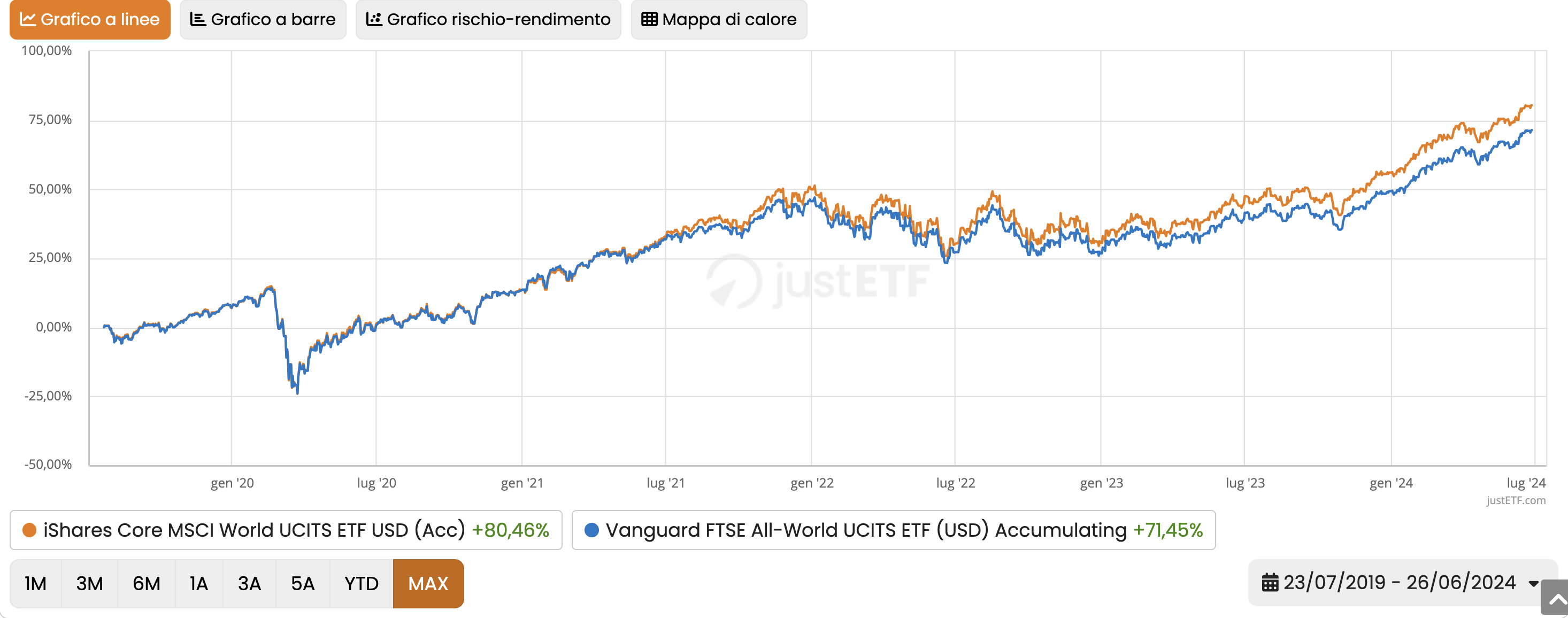1568x618 pixels.
Task: Click the heat map grid icon
Action: click(649, 19)
